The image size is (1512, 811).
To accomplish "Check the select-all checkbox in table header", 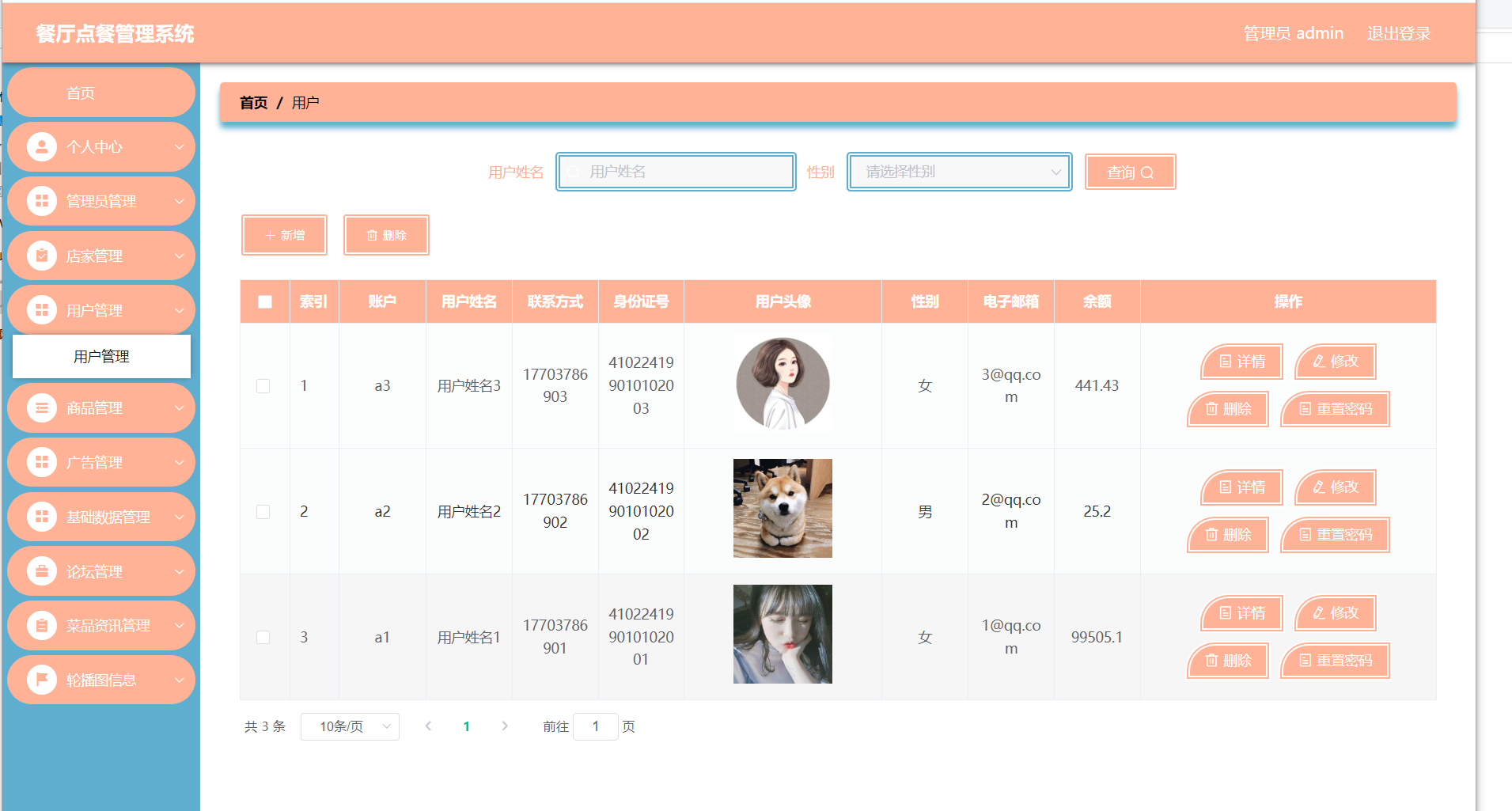I will click(x=264, y=301).
